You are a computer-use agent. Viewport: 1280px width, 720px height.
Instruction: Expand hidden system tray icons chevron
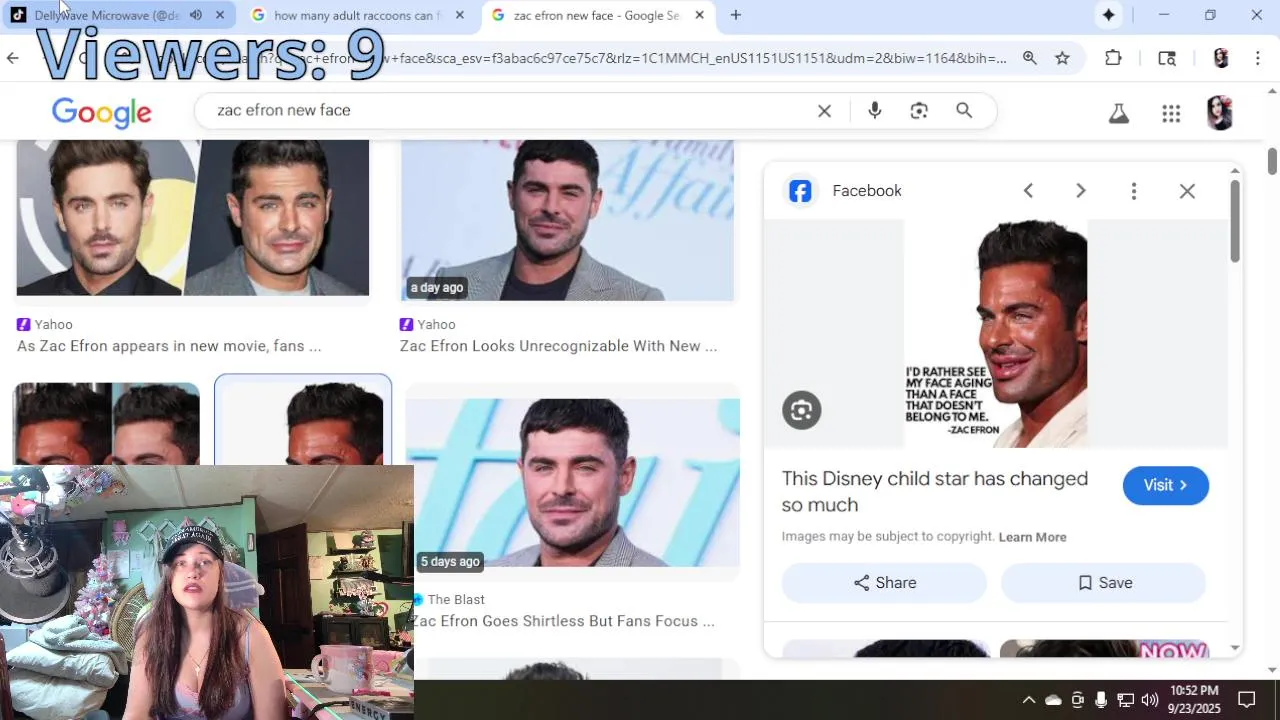[1028, 700]
